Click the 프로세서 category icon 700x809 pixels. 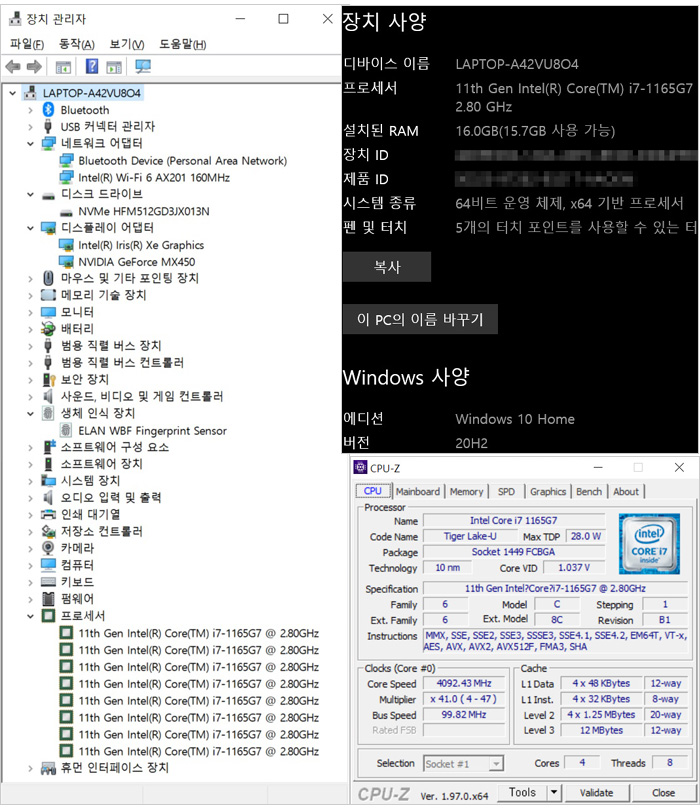click(x=48, y=616)
